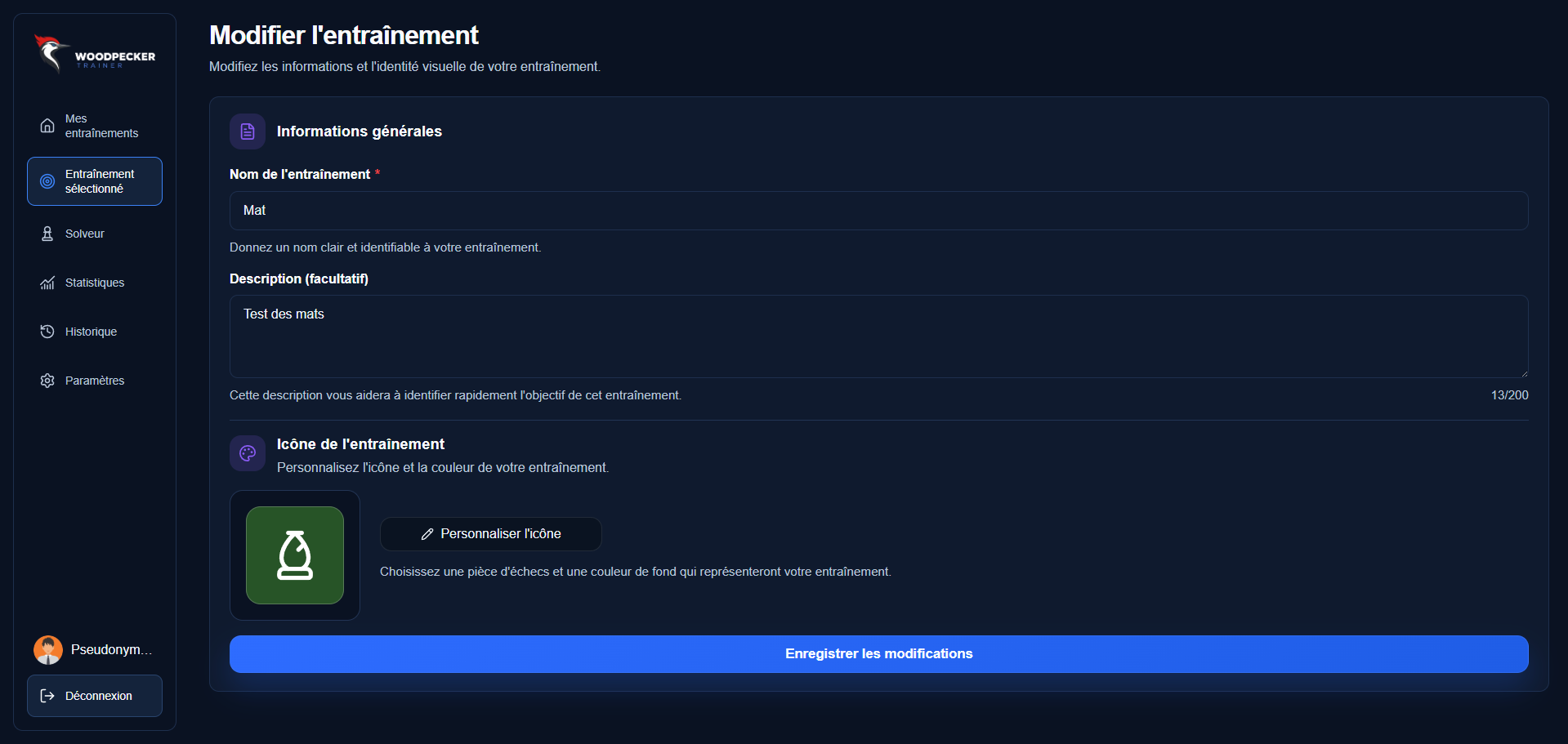
Task: Click the Déconnexion button
Action: pos(95,696)
